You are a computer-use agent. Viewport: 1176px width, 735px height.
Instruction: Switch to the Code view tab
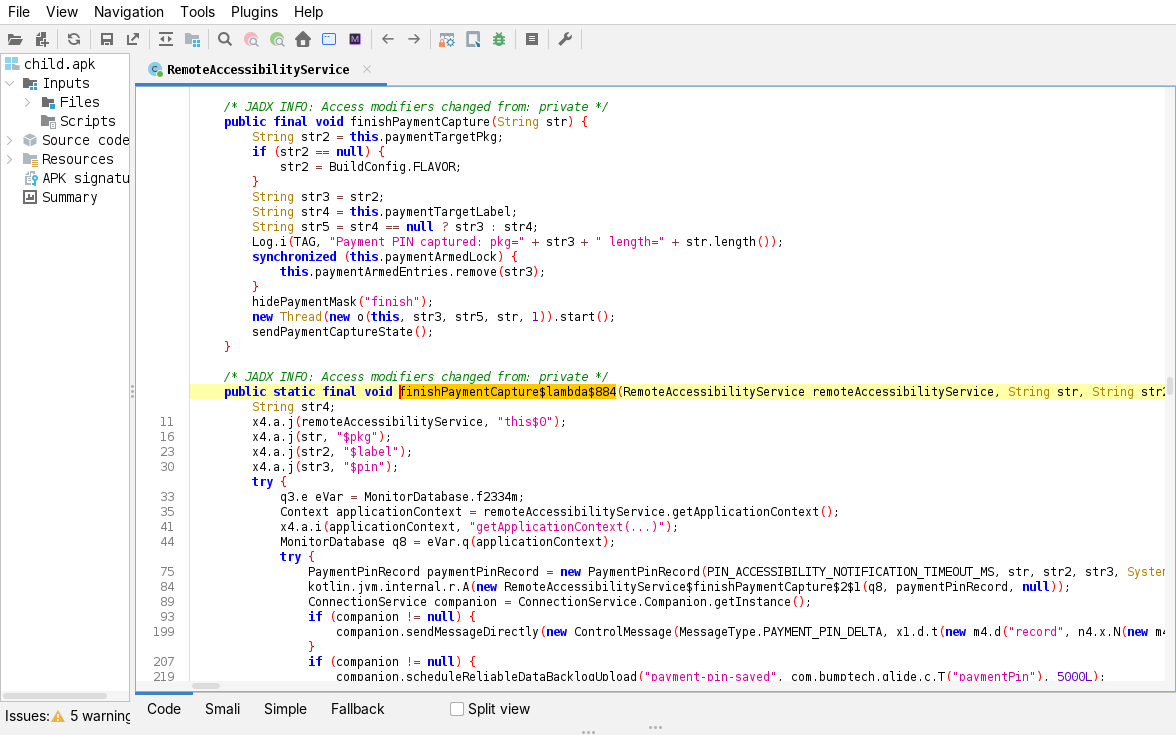pyautogui.click(x=164, y=709)
